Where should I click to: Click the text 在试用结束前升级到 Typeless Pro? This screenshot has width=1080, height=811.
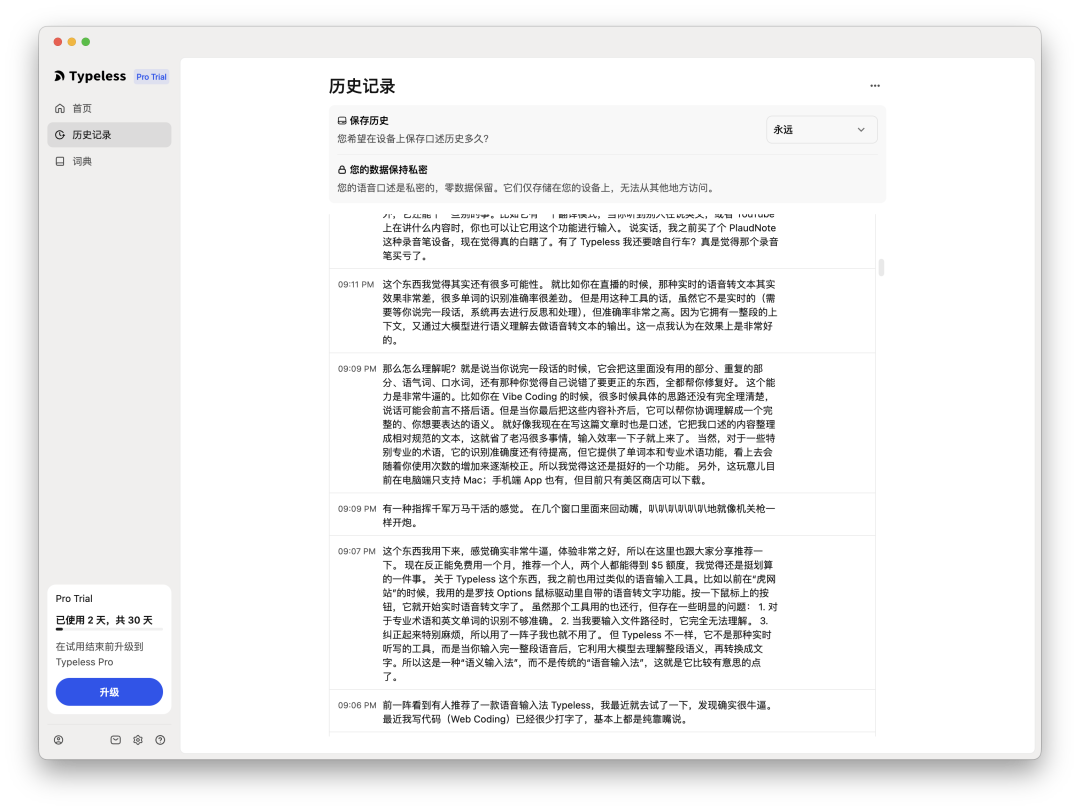click(100, 654)
